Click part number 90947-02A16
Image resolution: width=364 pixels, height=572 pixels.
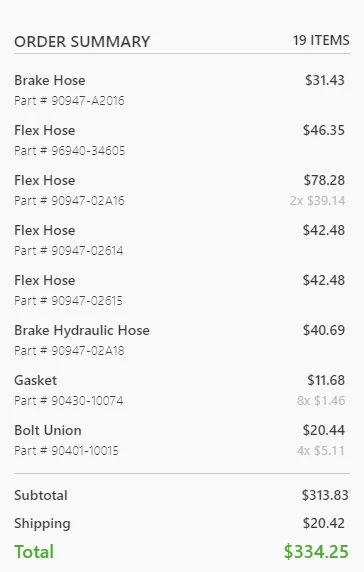pos(69,200)
